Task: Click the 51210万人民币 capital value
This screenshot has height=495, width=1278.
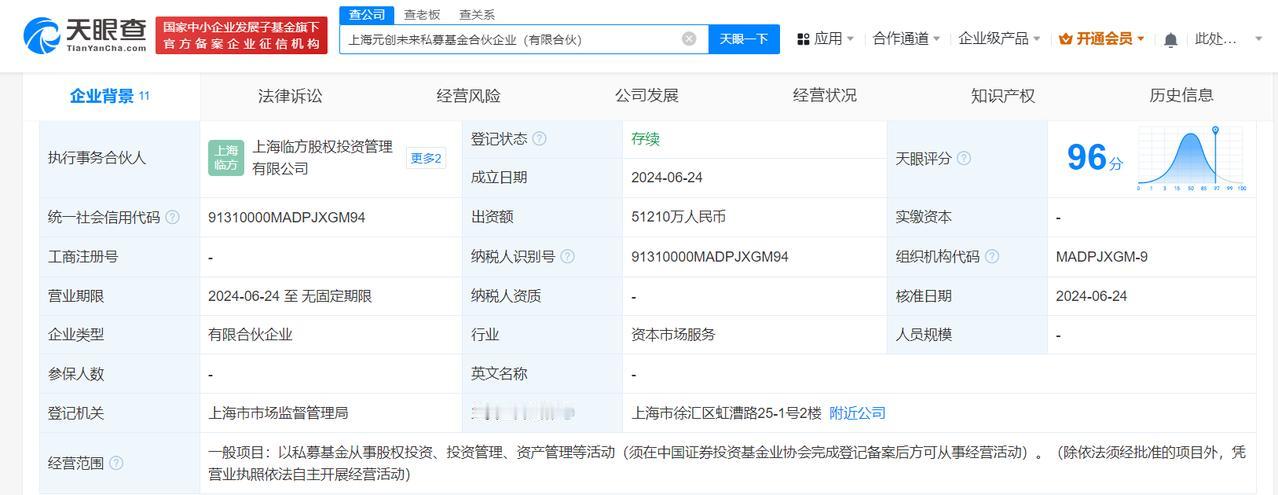Action: pos(678,217)
